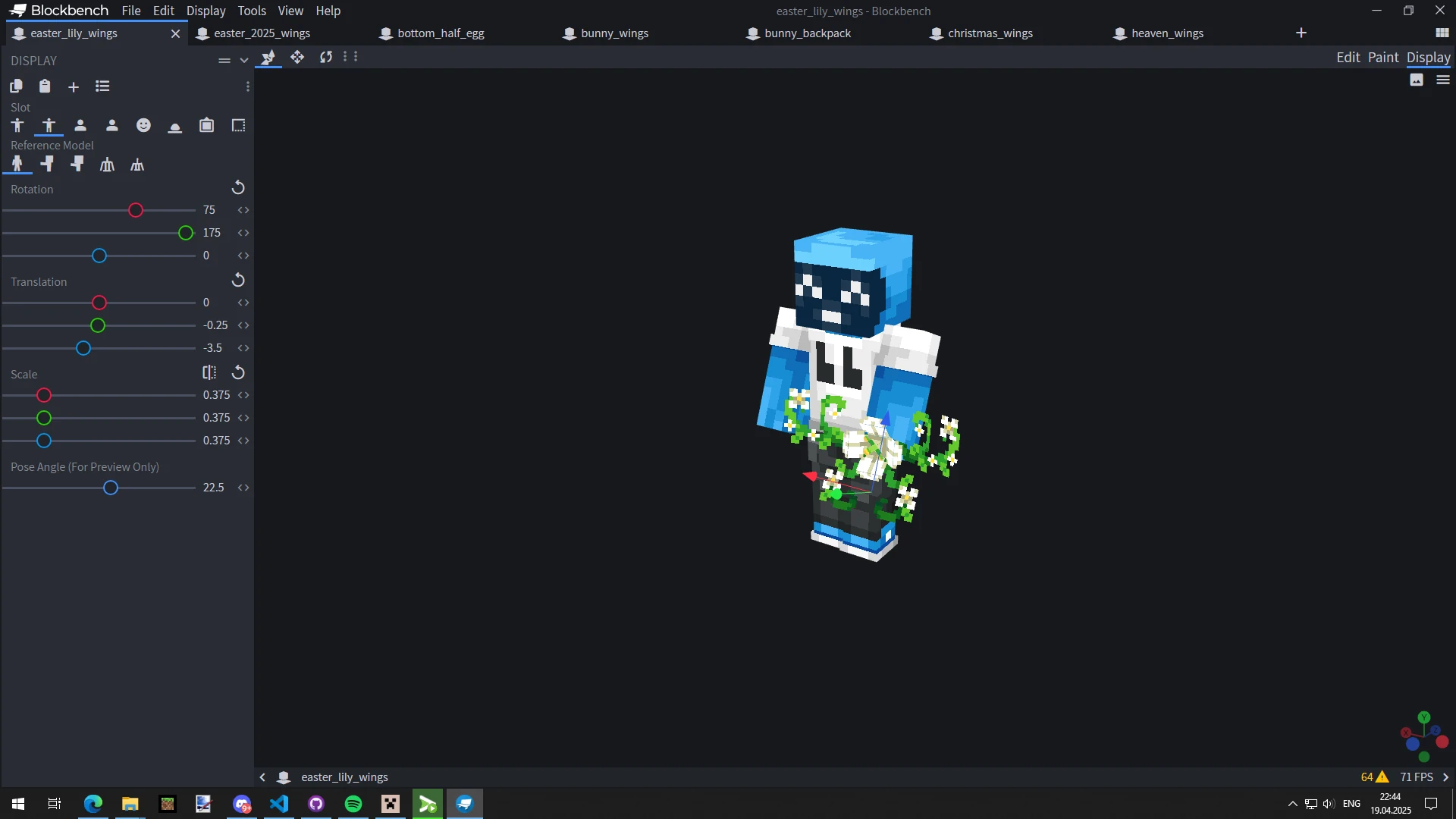
Task: Copy the current display settings
Action: [x=16, y=86]
